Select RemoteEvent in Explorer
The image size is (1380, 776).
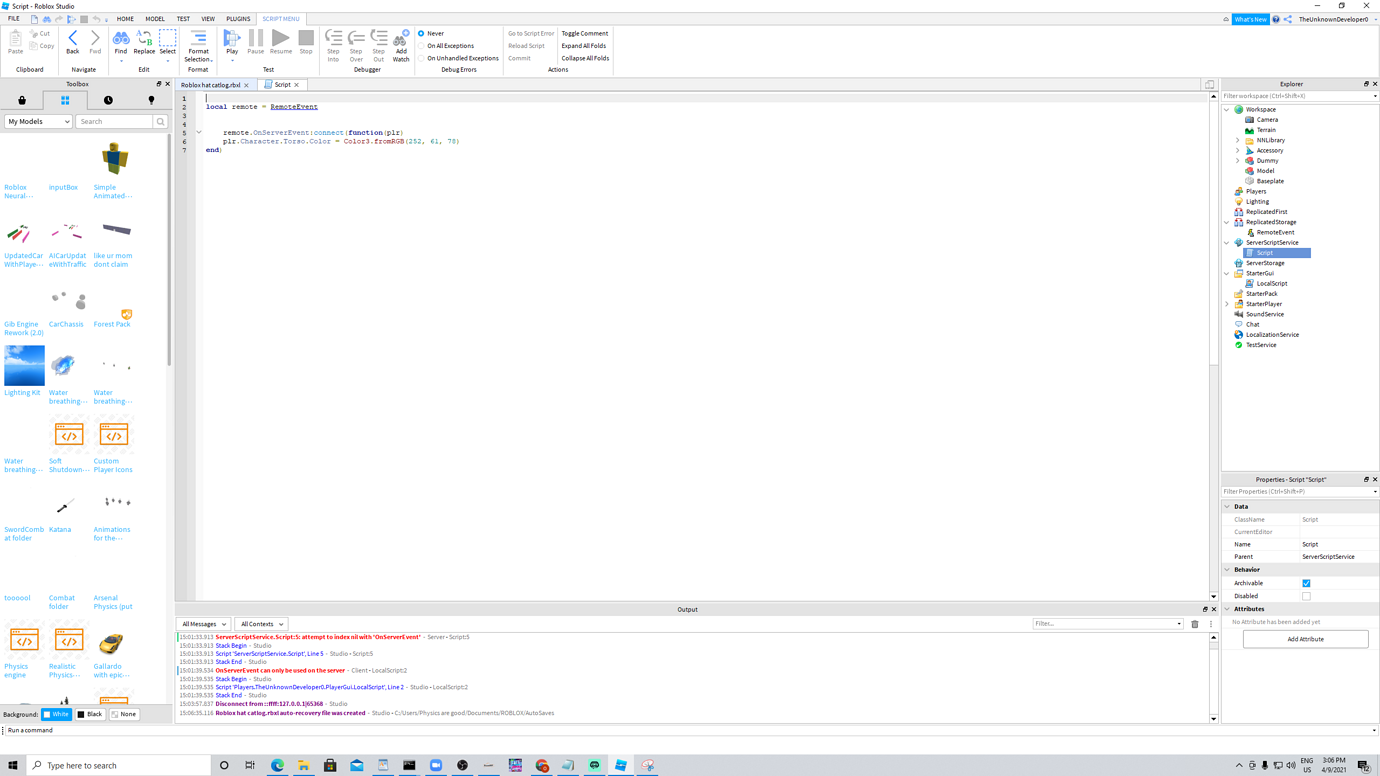pyautogui.click(x=1275, y=232)
